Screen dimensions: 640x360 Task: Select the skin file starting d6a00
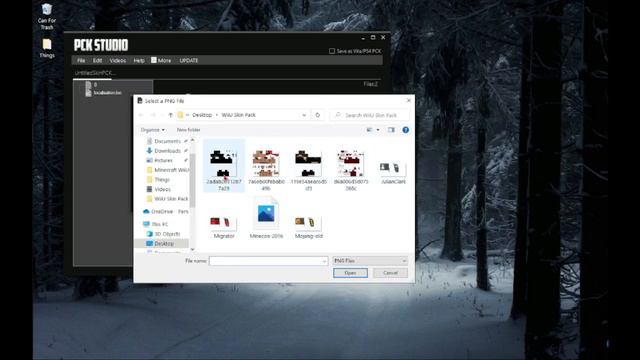(351, 169)
